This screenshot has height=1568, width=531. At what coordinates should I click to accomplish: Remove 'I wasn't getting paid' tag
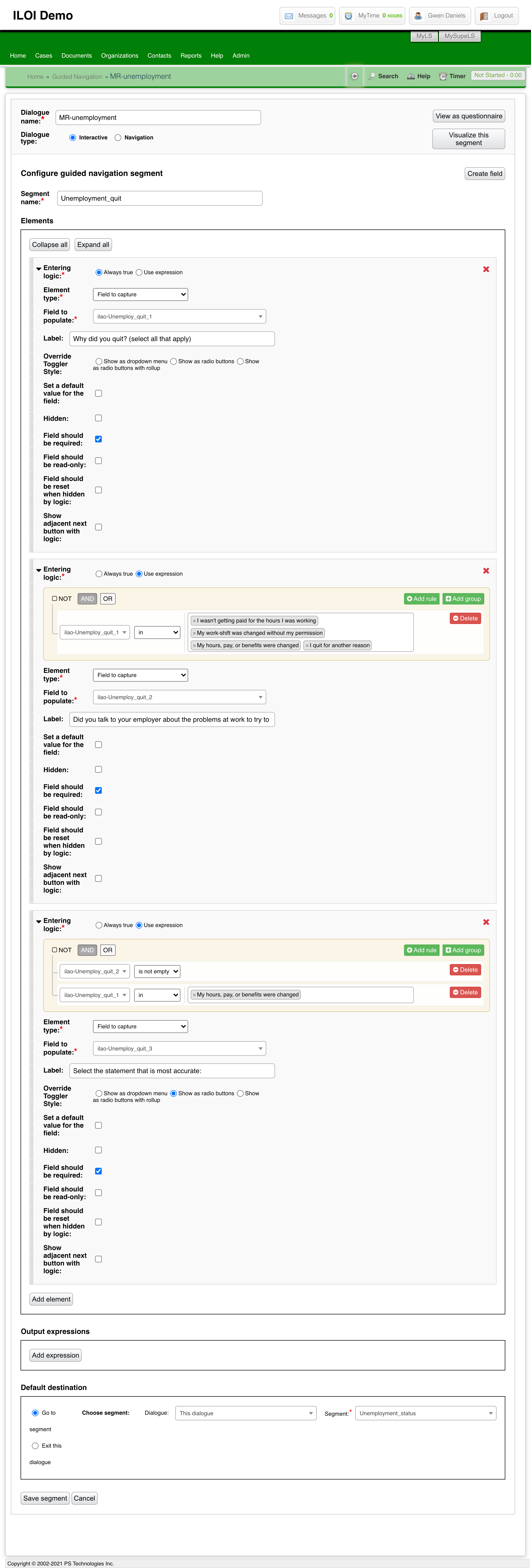tap(194, 621)
